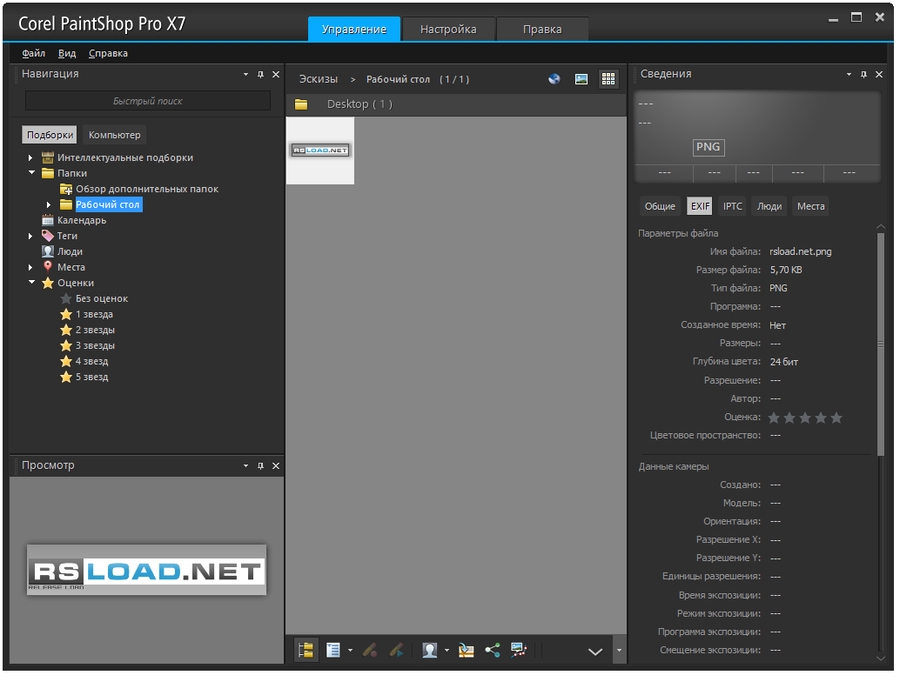Expand the Рабочий стол folder node
This screenshot has width=900, height=682.
(x=49, y=205)
